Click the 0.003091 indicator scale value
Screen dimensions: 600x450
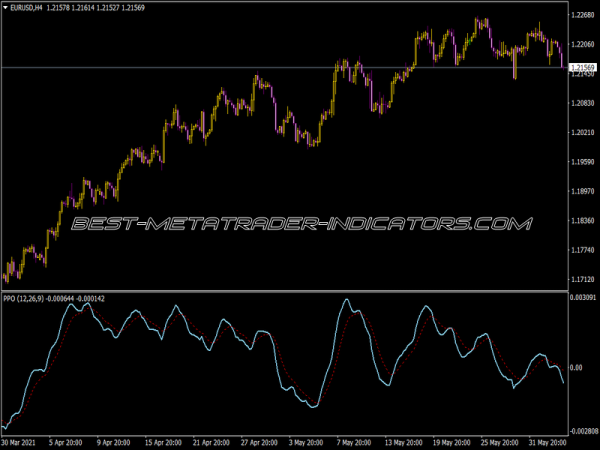coord(582,298)
